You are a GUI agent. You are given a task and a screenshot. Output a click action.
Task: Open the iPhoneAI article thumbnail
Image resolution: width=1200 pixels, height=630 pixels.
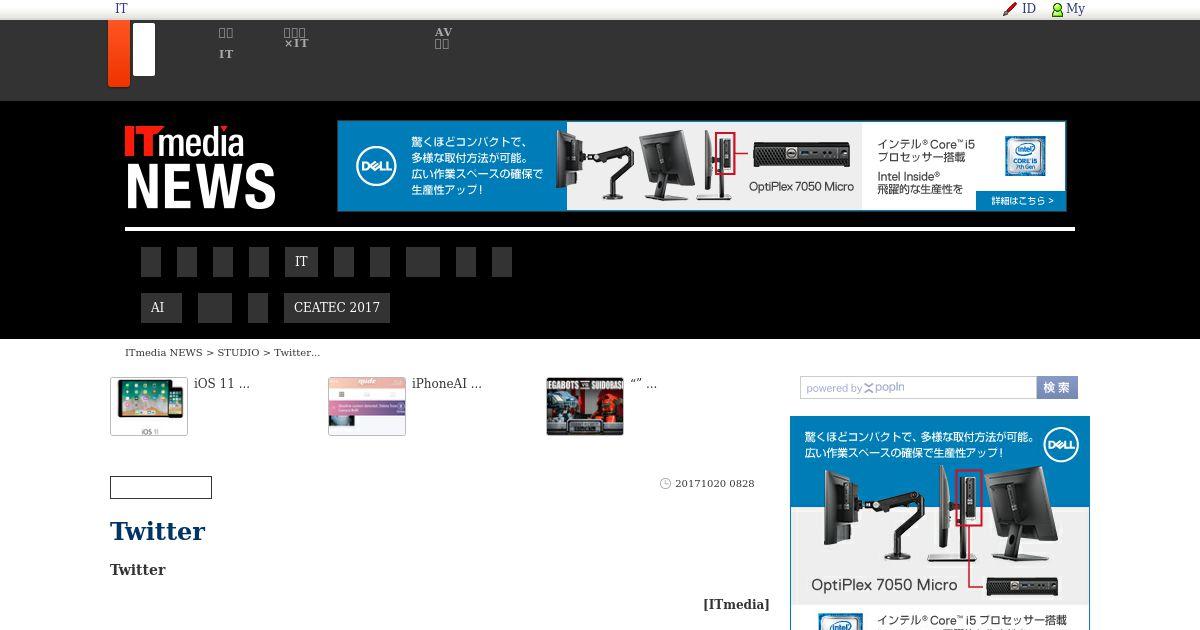point(367,406)
